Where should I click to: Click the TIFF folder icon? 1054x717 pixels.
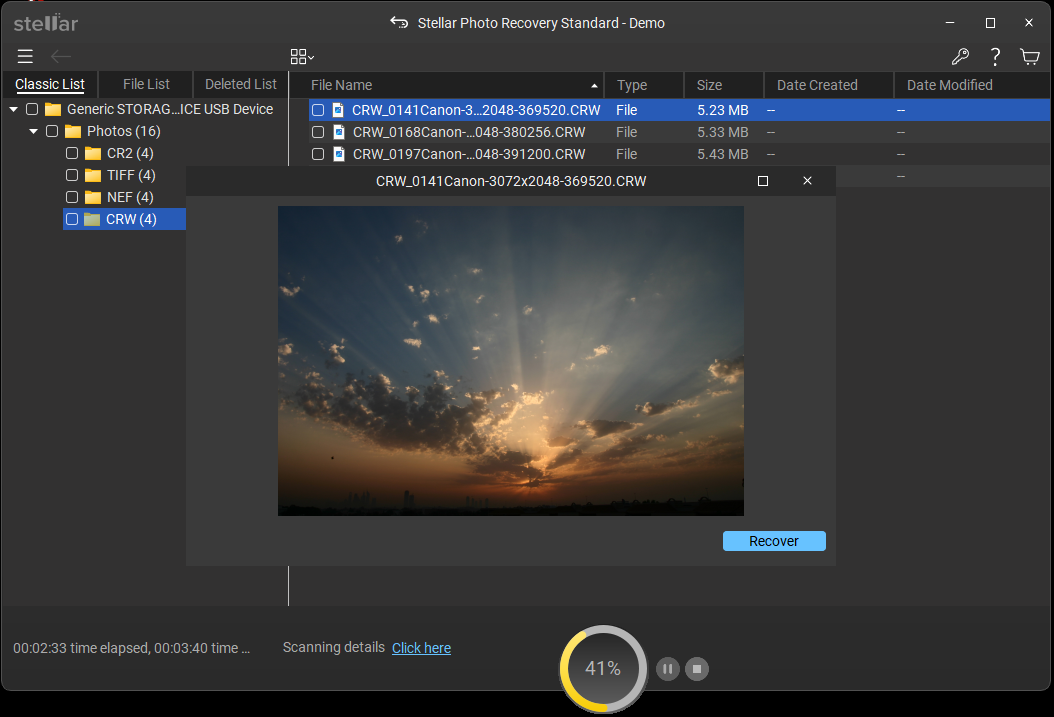93,176
